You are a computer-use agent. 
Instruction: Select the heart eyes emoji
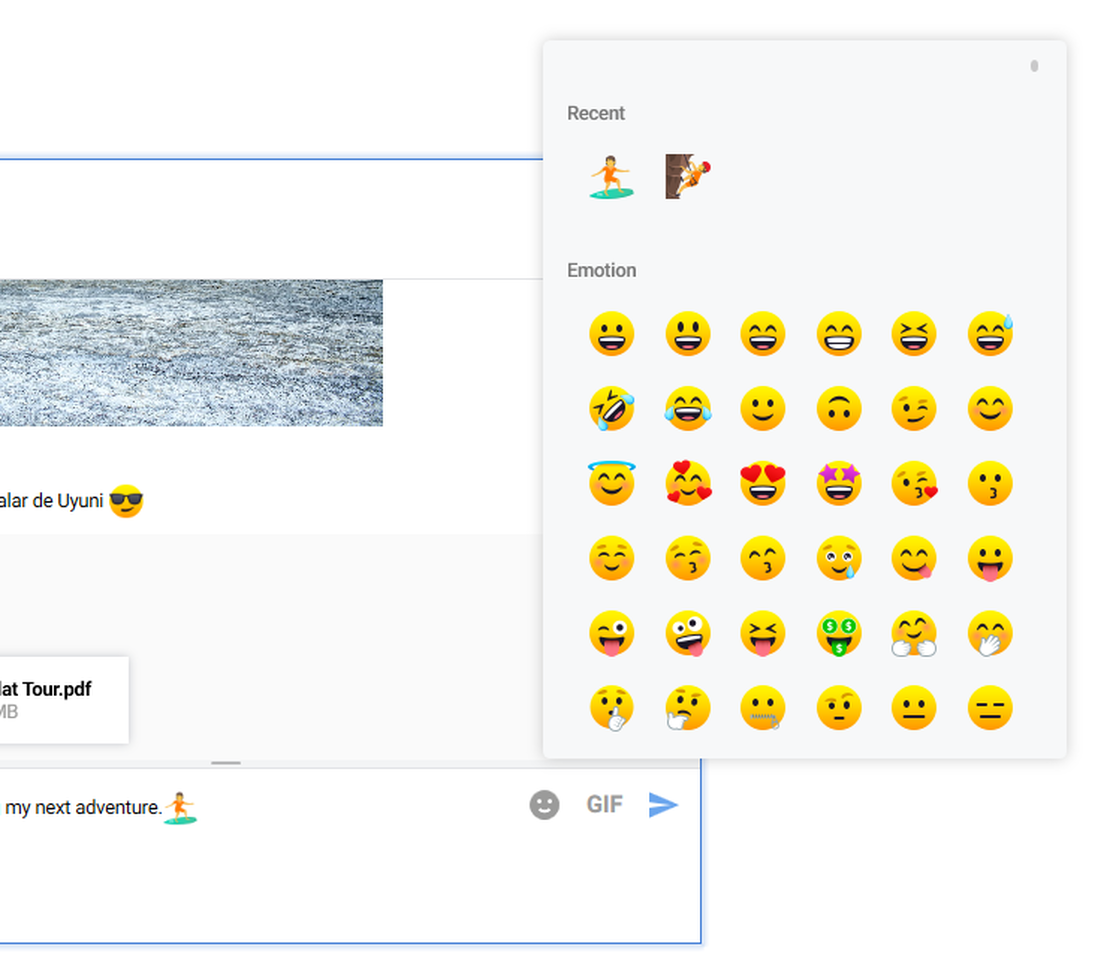pos(763,483)
